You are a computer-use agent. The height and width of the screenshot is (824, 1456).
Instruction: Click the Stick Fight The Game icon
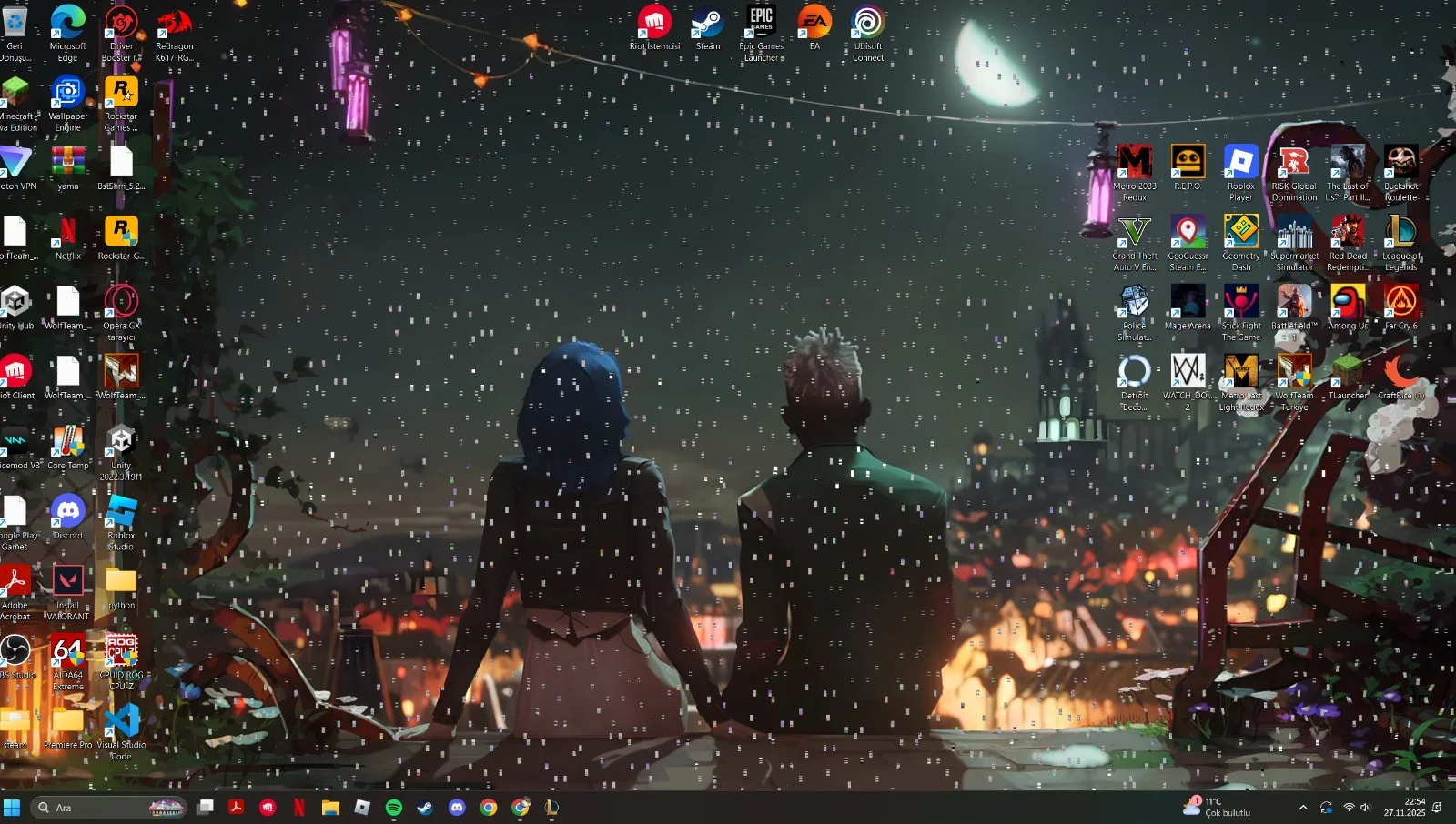point(1241,313)
